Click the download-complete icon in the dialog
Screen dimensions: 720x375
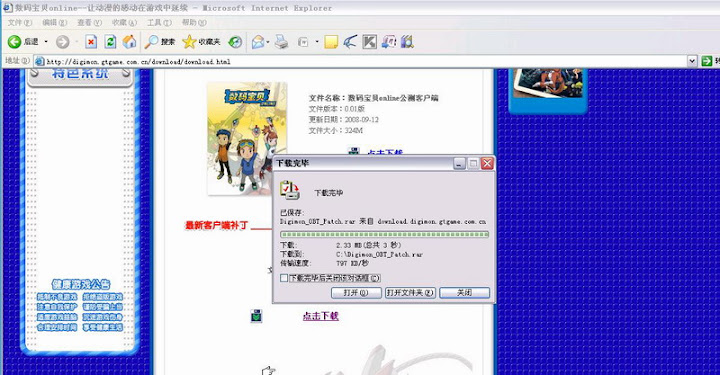click(x=290, y=190)
